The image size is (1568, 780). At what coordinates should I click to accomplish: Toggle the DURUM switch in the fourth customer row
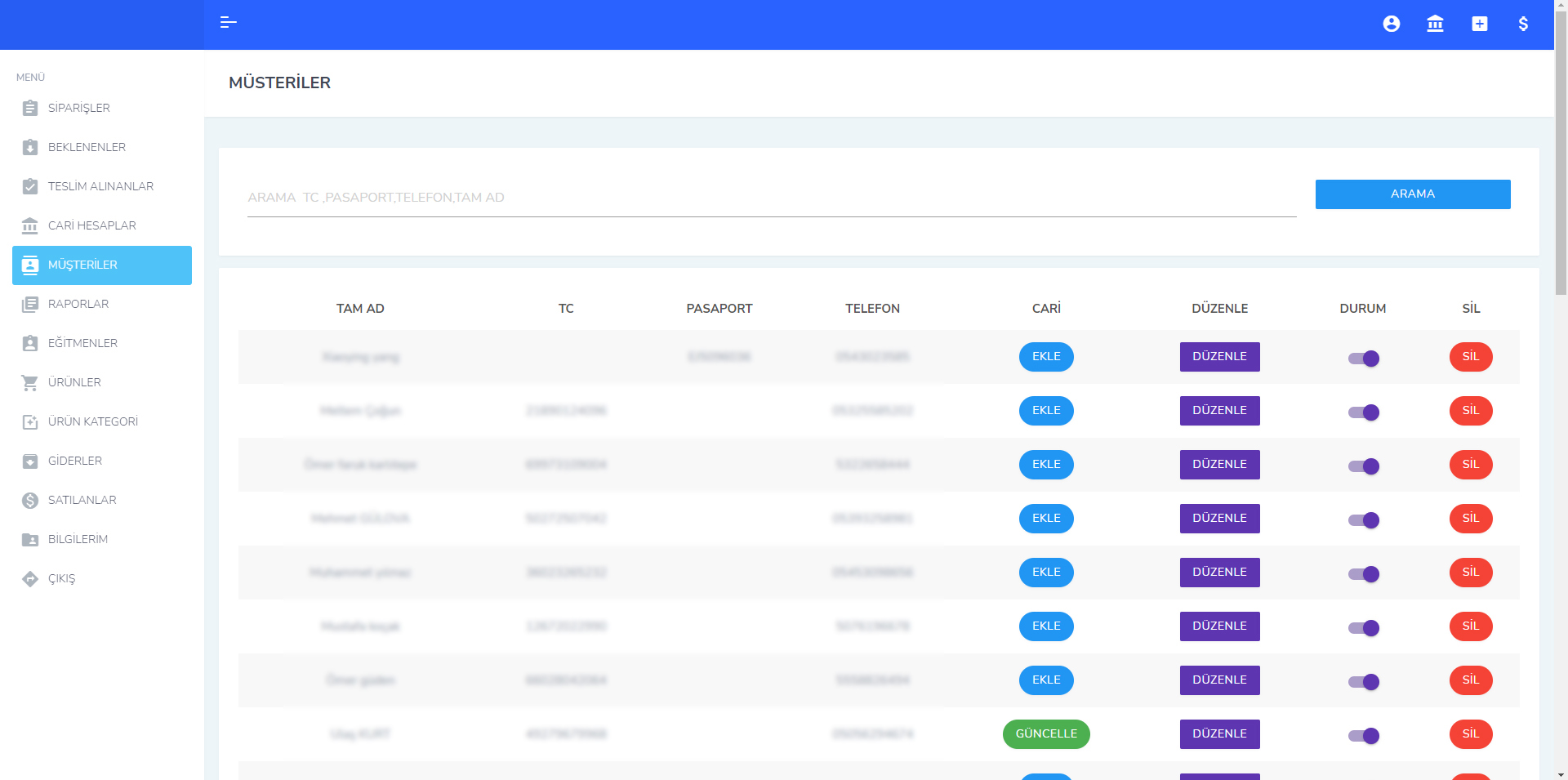(x=1363, y=519)
